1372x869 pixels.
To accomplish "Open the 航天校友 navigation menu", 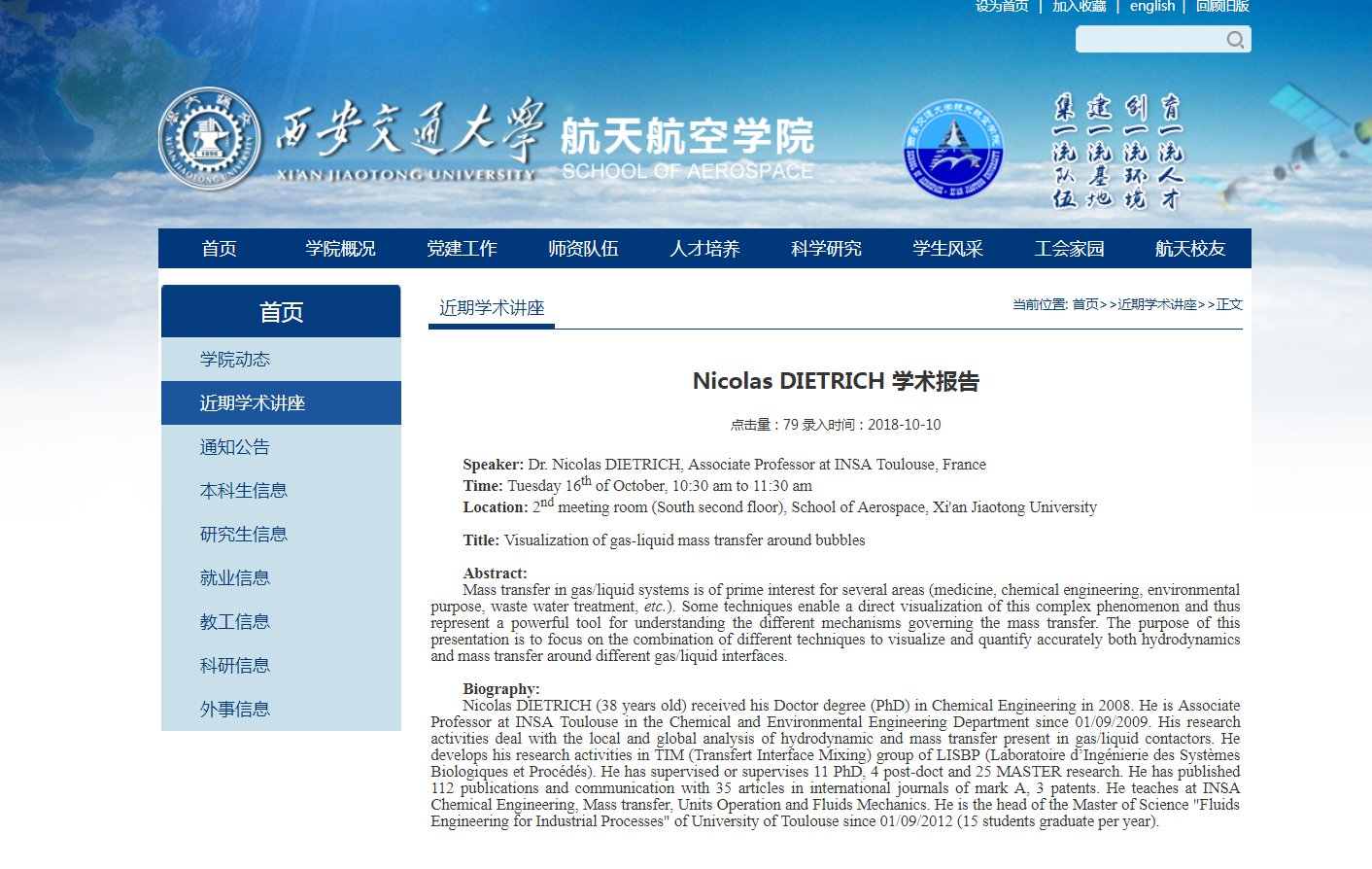I will tap(1190, 249).
